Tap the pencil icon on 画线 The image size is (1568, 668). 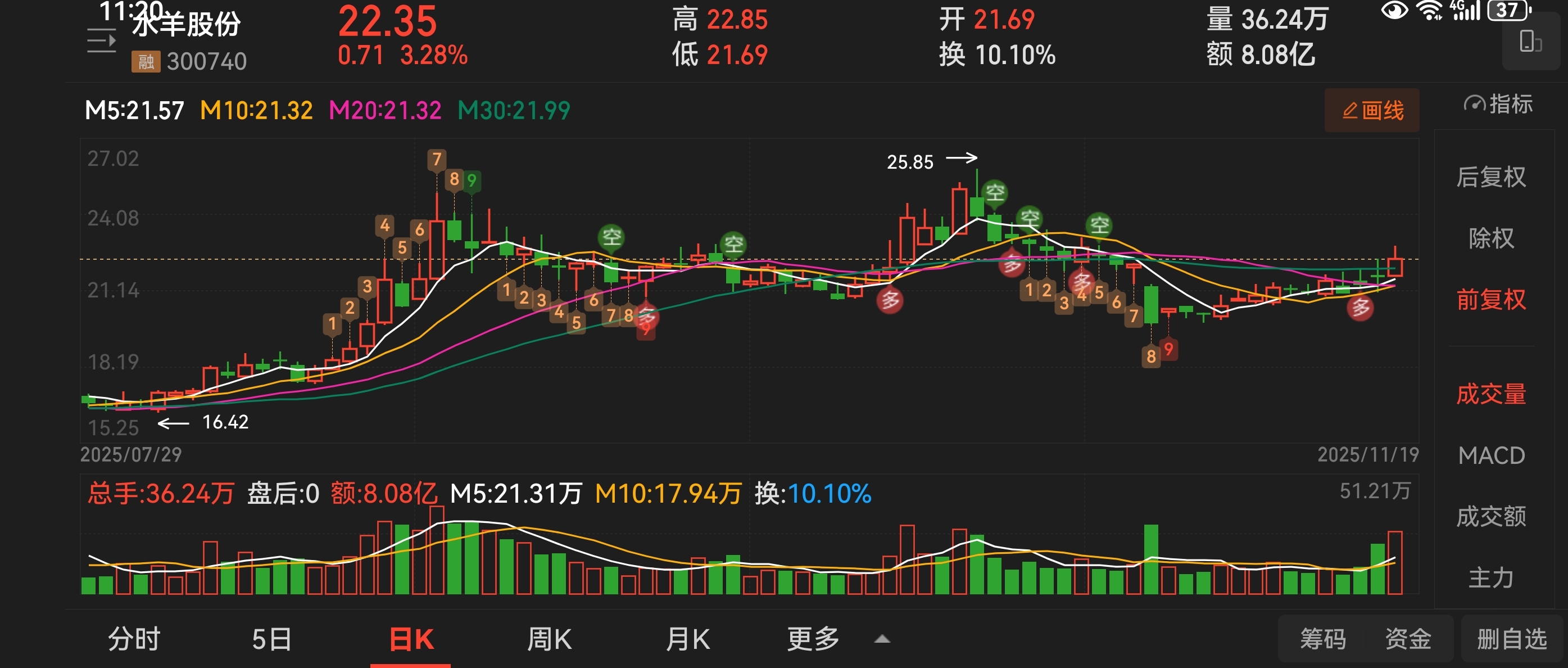point(1349,111)
